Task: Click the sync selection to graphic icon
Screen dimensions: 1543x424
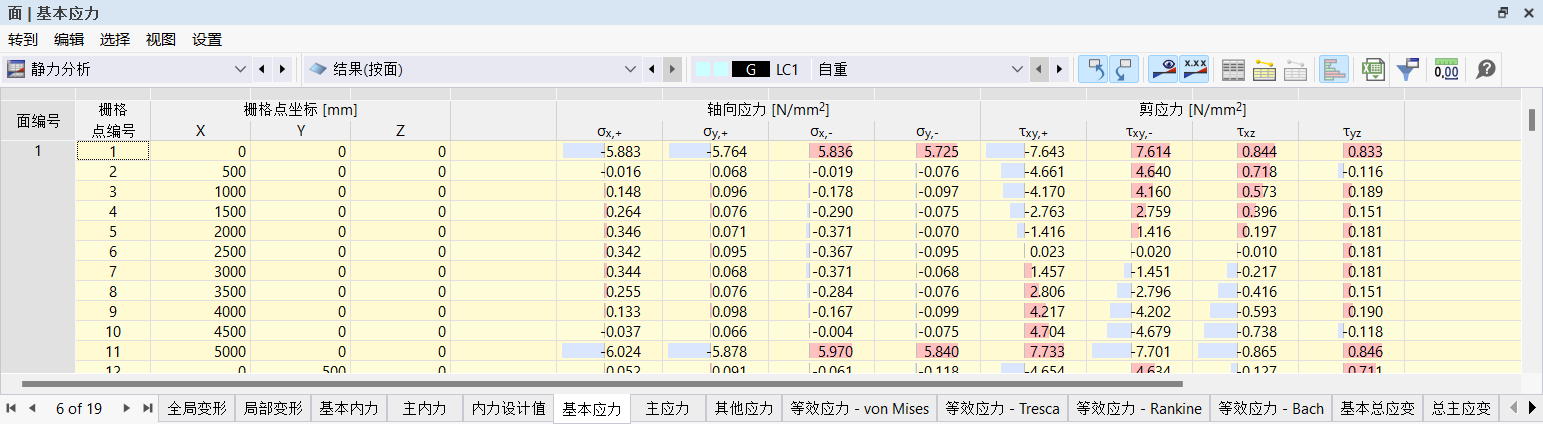Action: tap(1096, 69)
